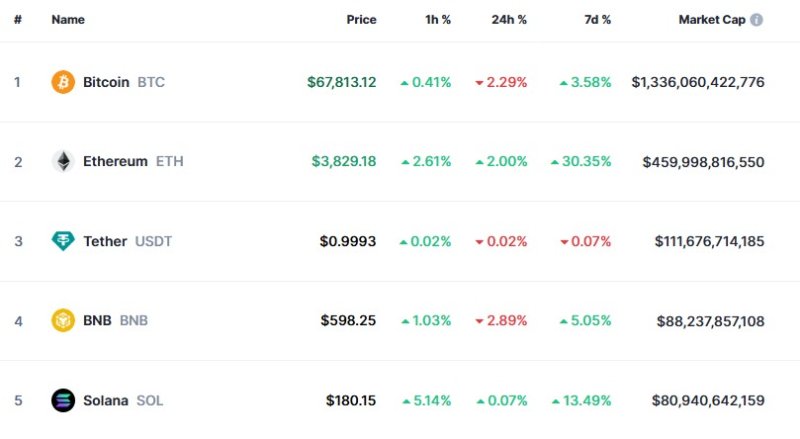The width and height of the screenshot is (800, 439).
Task: Click Ethereum's market cap value
Action: click(703, 161)
